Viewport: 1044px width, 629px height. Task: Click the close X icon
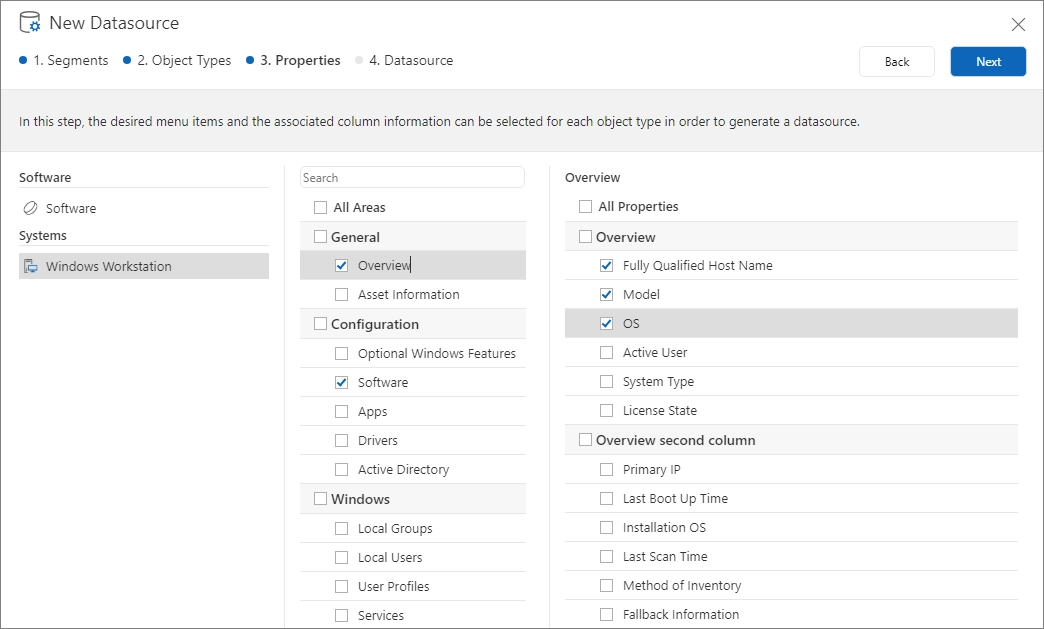[1018, 24]
